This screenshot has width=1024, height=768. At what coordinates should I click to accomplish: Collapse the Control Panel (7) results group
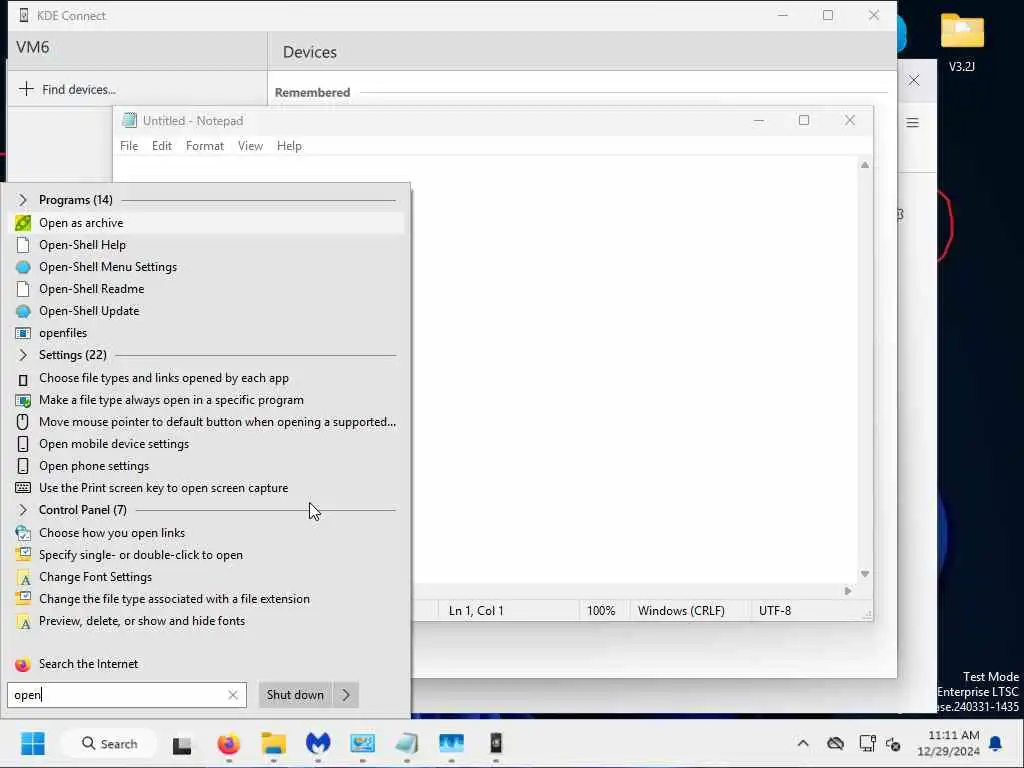(x=23, y=510)
